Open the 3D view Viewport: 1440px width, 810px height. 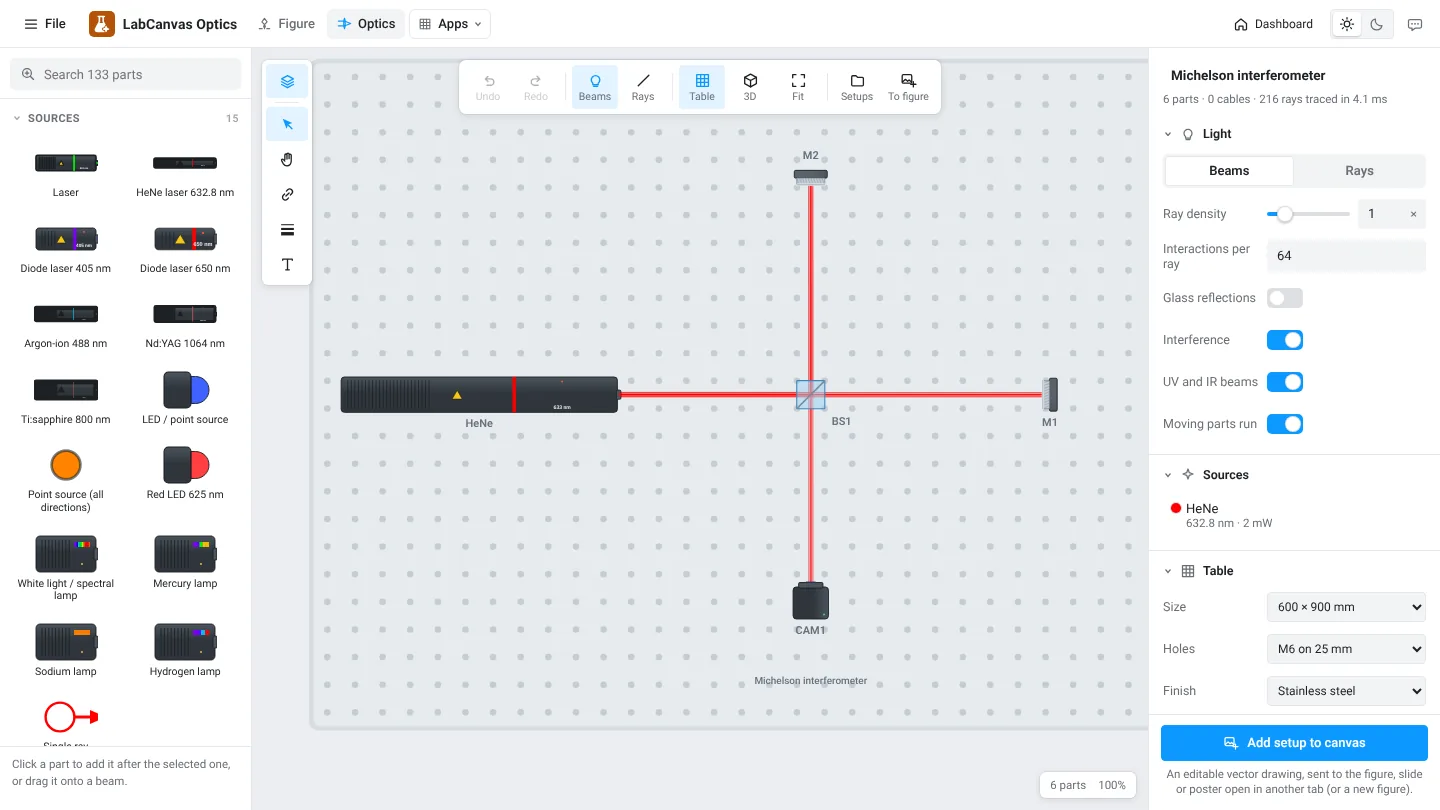click(750, 87)
